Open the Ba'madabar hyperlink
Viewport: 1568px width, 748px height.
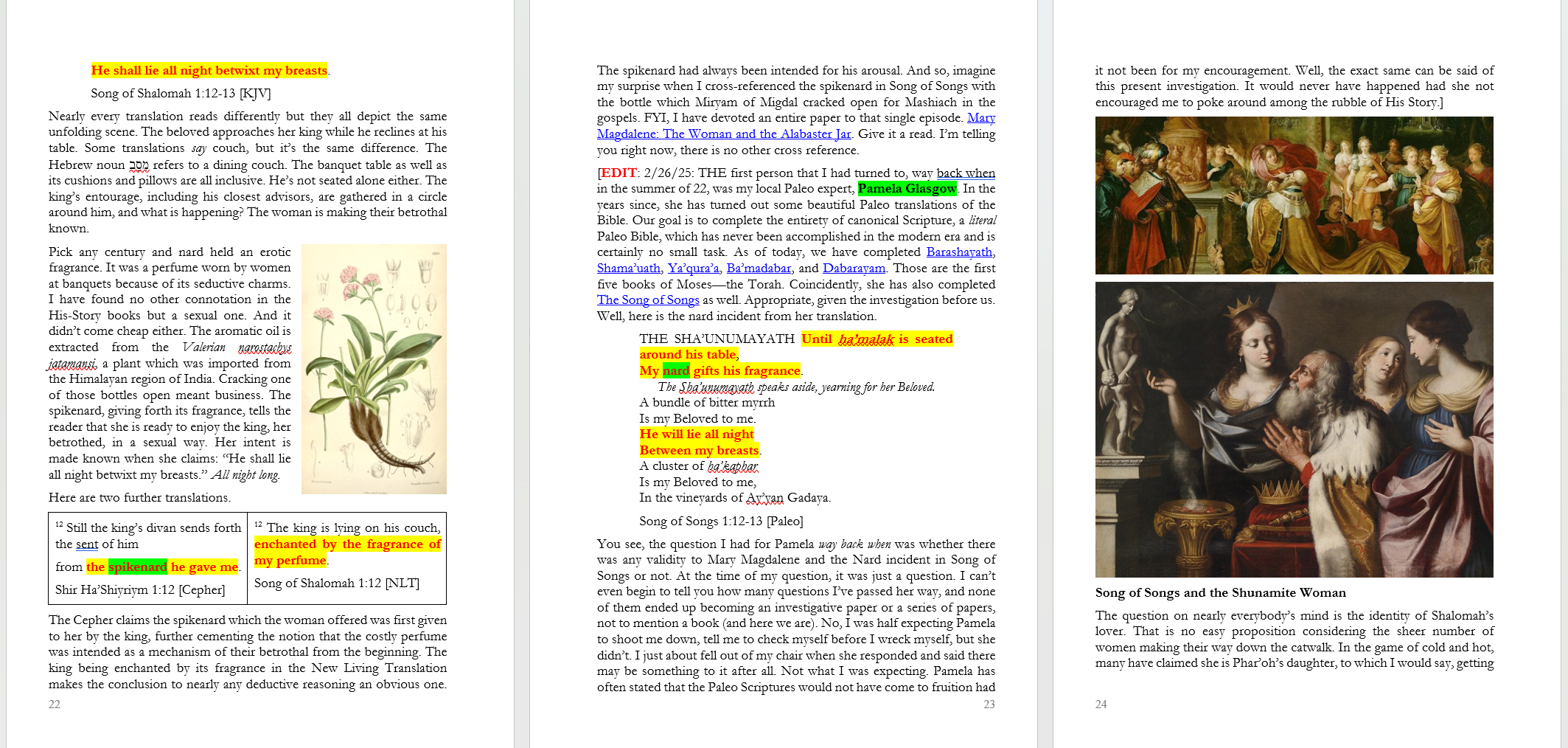coord(759,269)
